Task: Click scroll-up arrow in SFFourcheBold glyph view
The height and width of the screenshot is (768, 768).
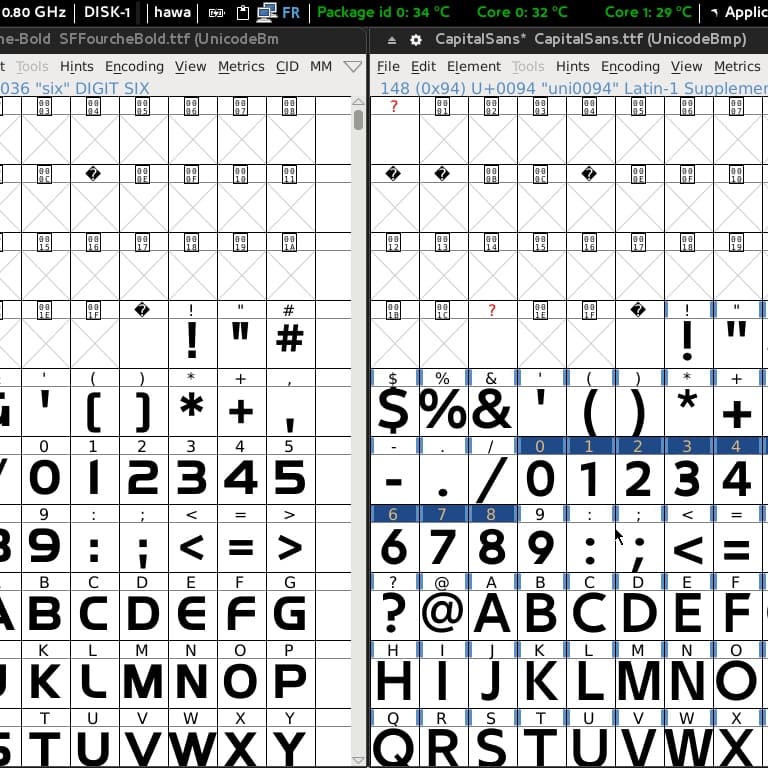Action: pyautogui.click(x=359, y=101)
